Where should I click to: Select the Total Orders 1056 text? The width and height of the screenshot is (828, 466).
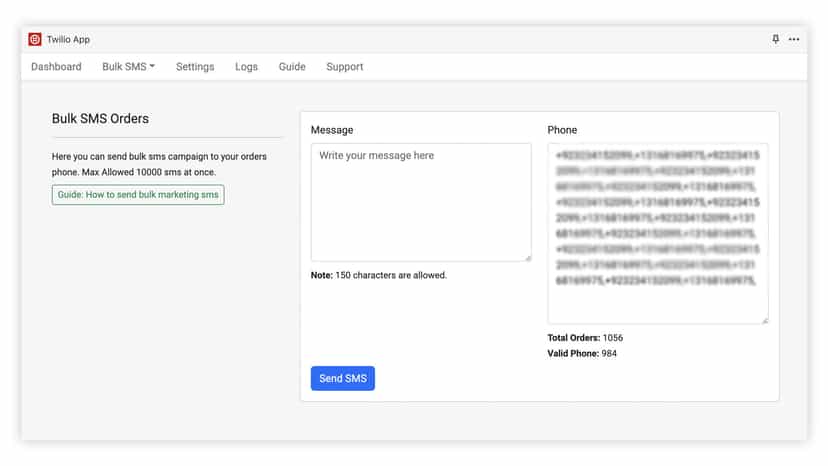click(585, 338)
